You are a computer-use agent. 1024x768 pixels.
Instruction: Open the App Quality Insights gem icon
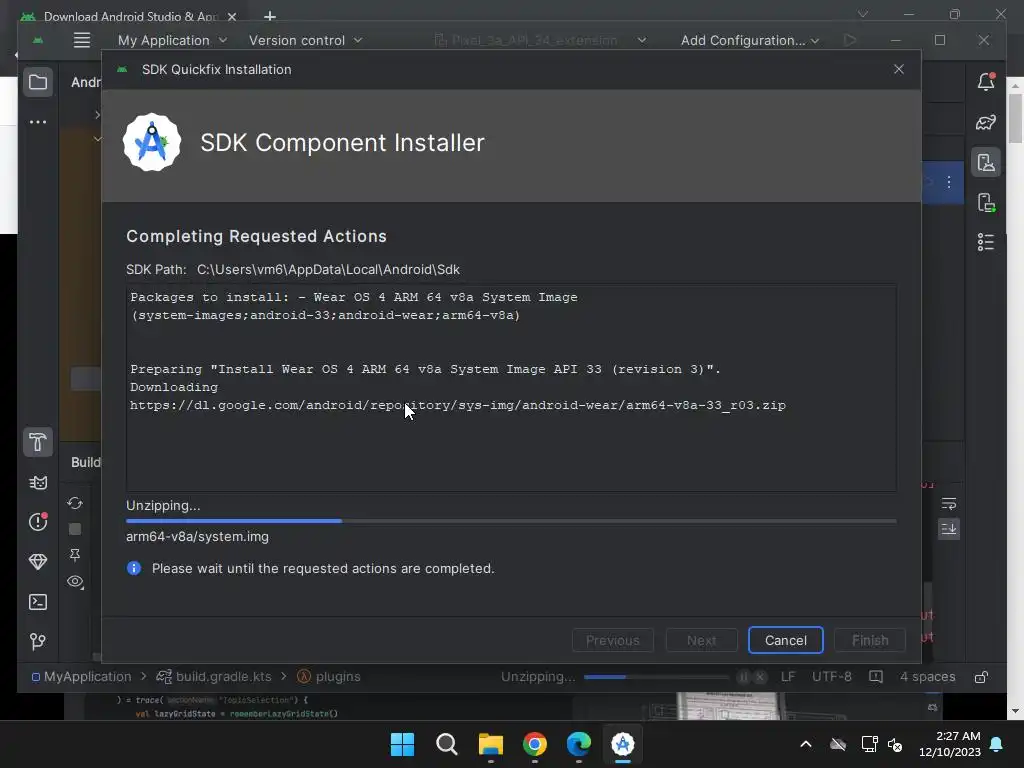coord(38,562)
